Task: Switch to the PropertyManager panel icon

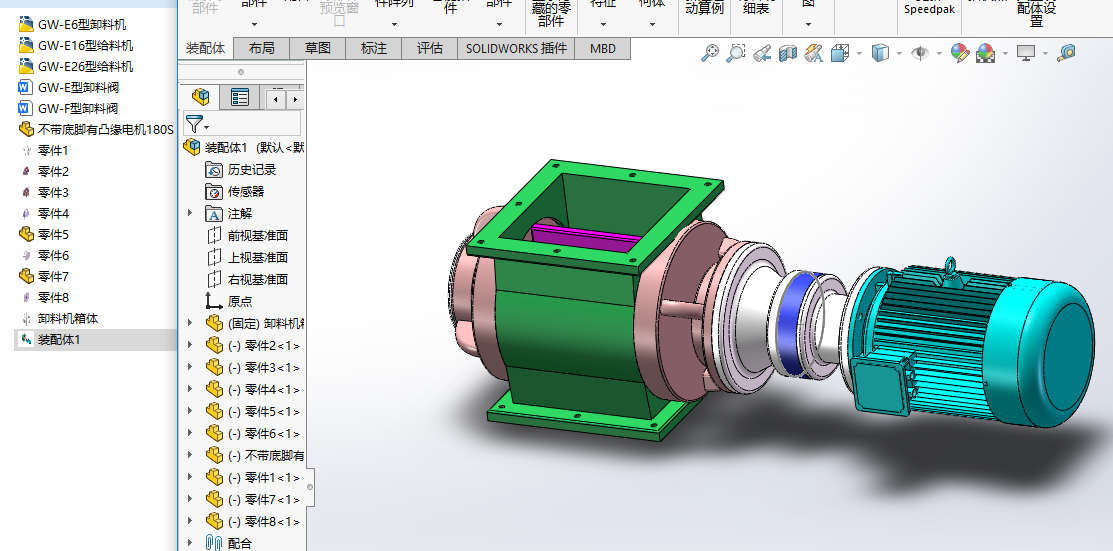Action: pyautogui.click(x=240, y=97)
